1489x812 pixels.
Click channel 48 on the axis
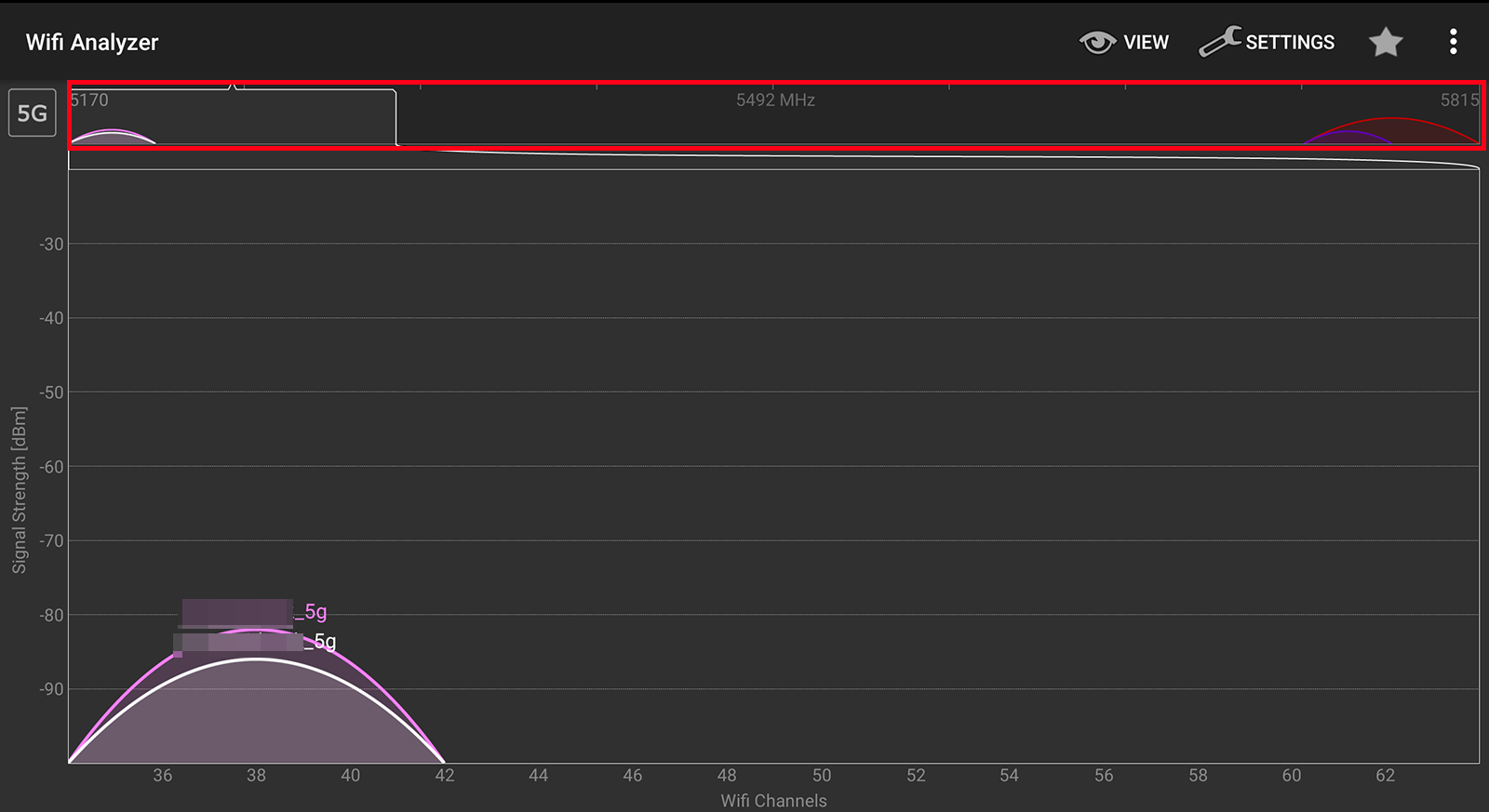point(727,776)
